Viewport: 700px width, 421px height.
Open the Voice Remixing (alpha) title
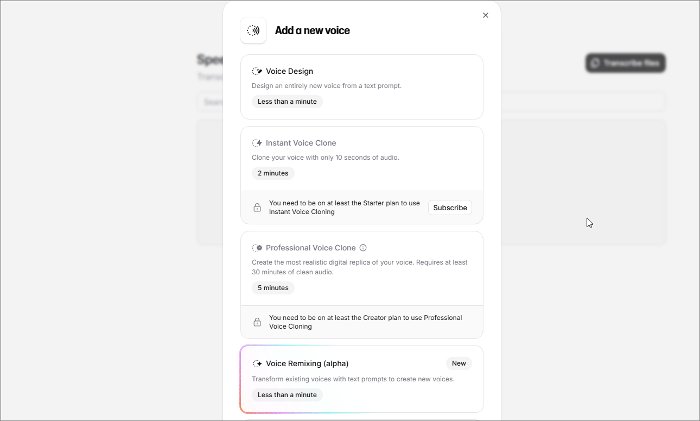[x=307, y=363]
